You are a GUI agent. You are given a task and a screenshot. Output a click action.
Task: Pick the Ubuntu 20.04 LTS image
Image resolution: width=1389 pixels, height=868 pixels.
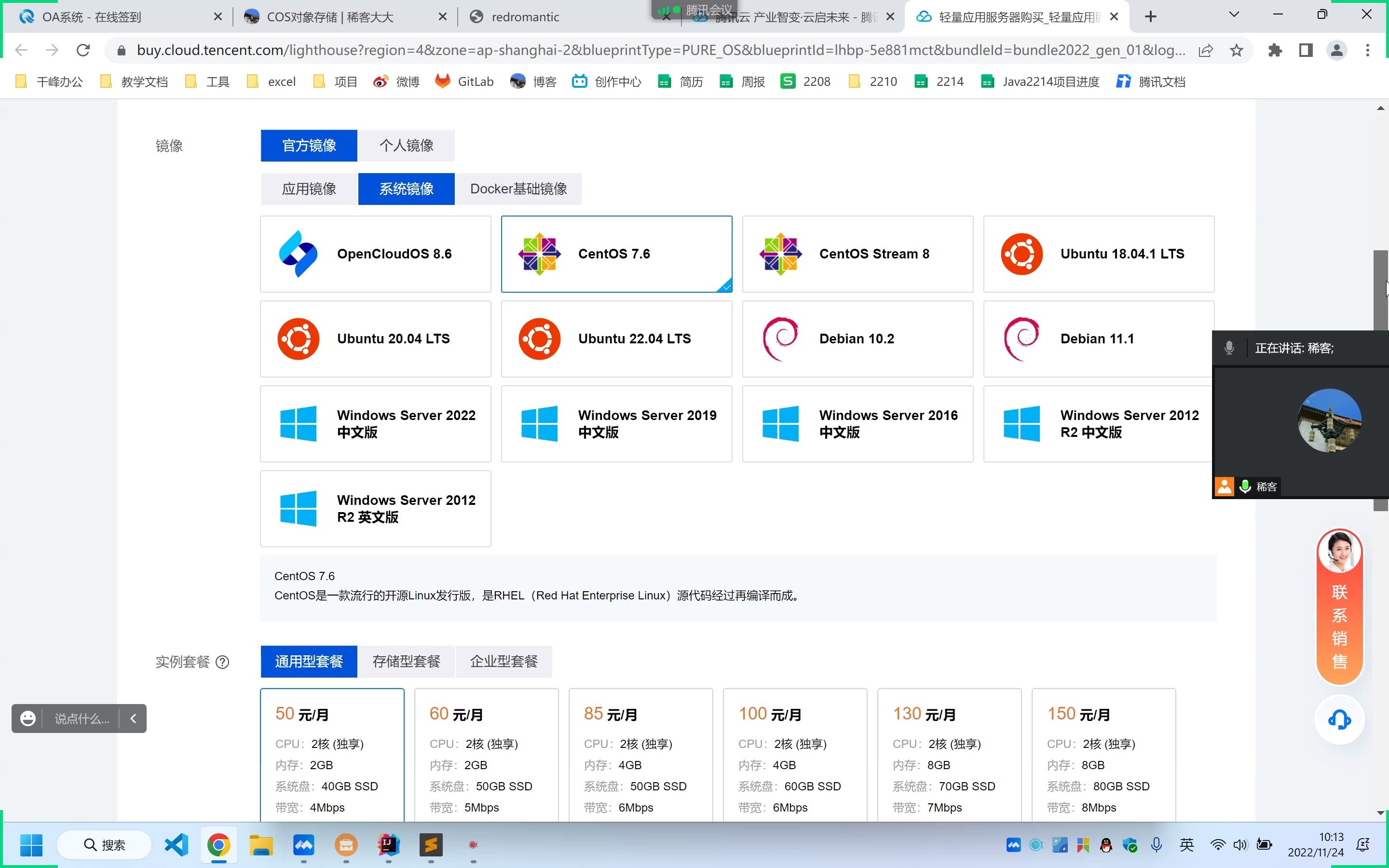[375, 339]
